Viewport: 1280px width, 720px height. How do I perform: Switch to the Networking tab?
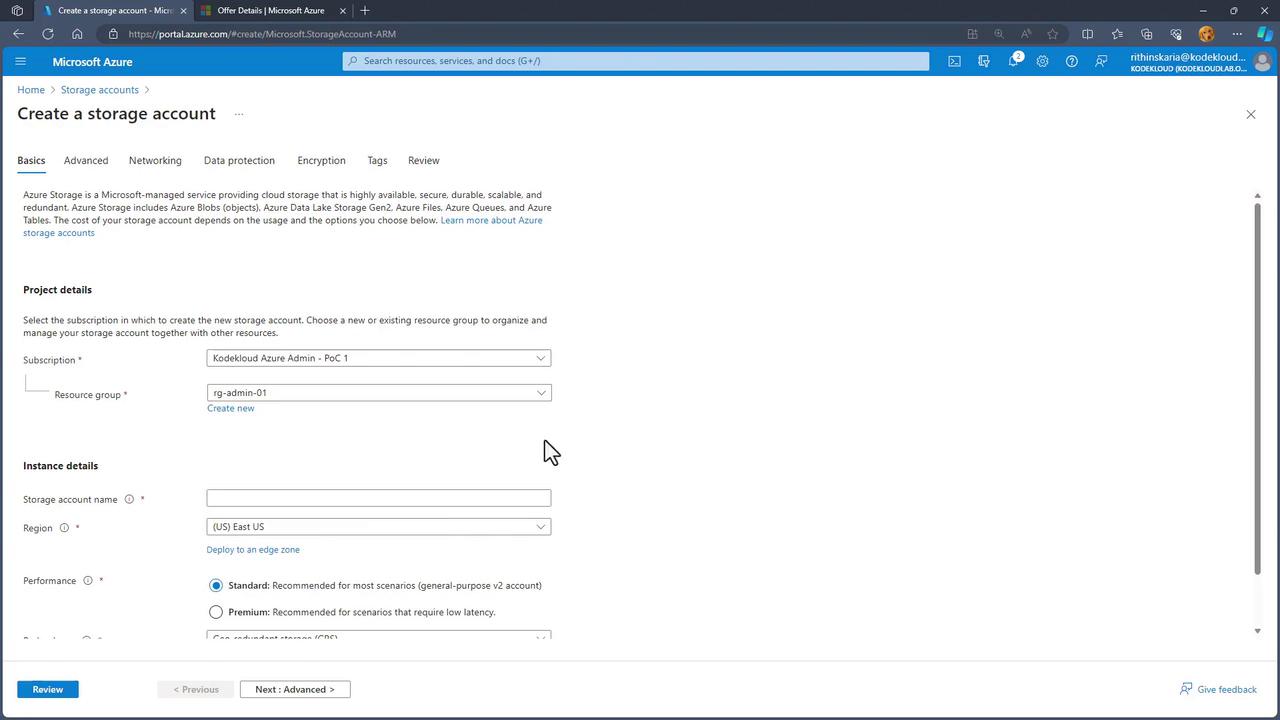[x=155, y=160]
